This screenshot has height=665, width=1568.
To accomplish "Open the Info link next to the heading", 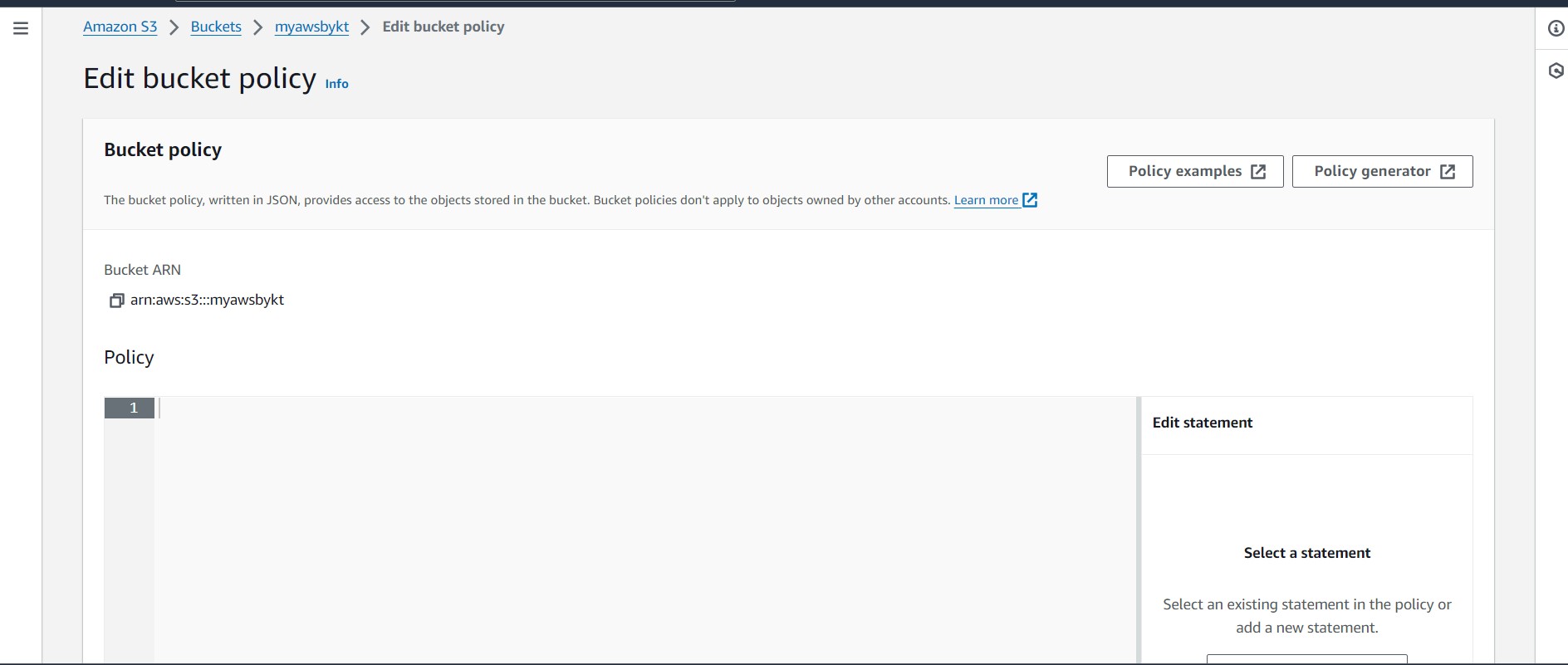I will pos(336,84).
